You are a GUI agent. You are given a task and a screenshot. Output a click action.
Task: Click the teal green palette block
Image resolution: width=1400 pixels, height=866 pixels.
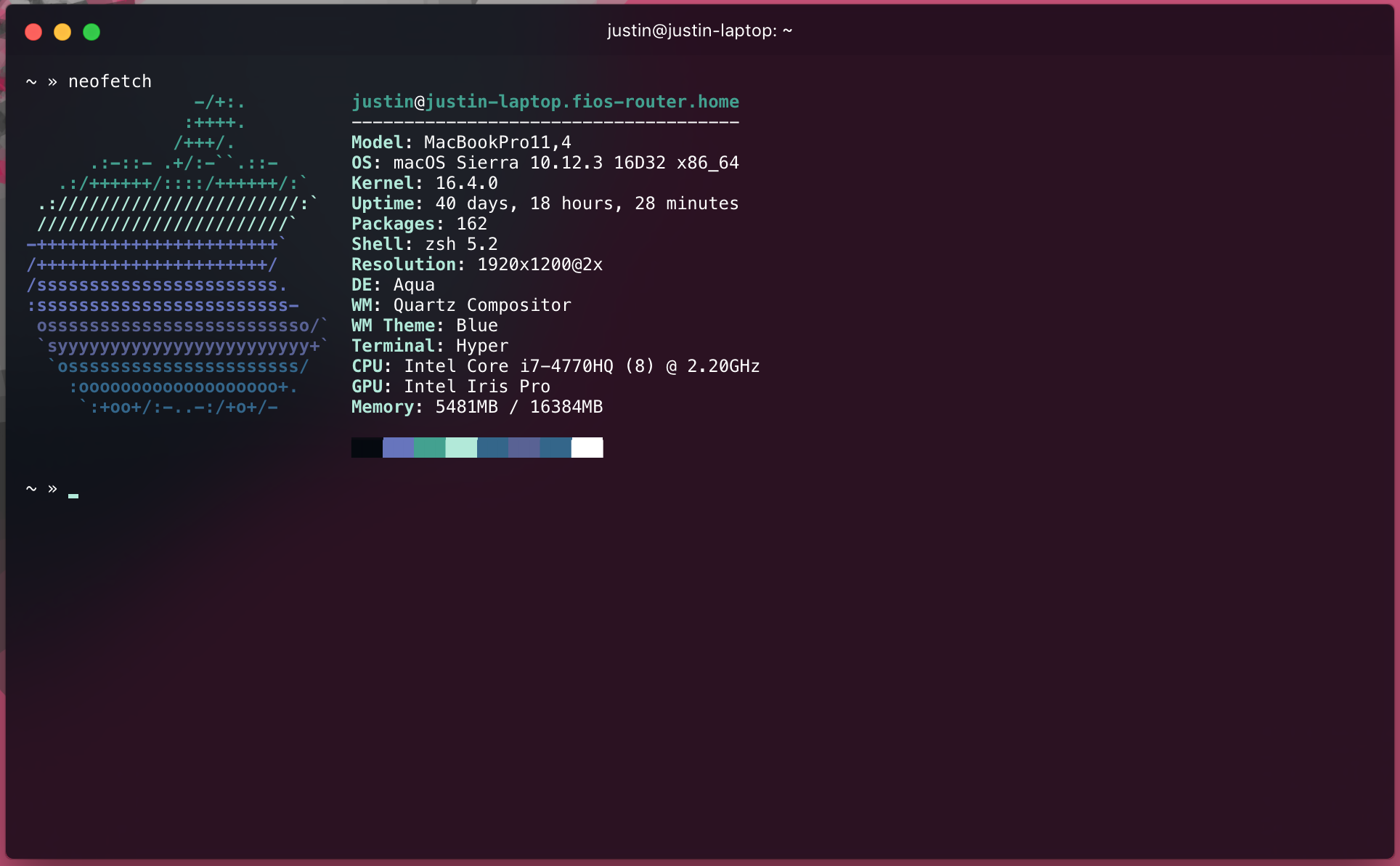pos(429,448)
